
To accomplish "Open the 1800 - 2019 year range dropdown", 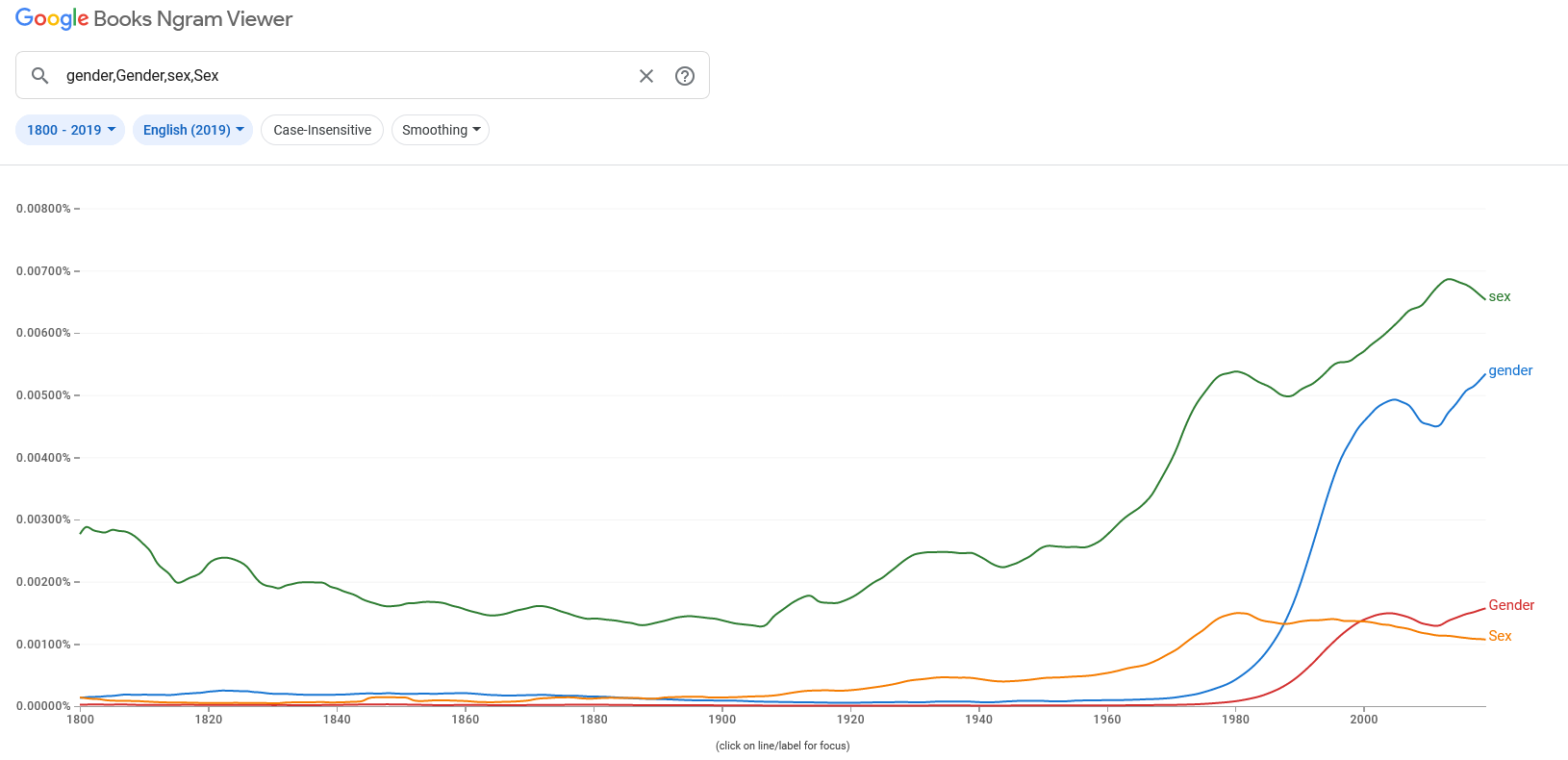I will click(70, 130).
